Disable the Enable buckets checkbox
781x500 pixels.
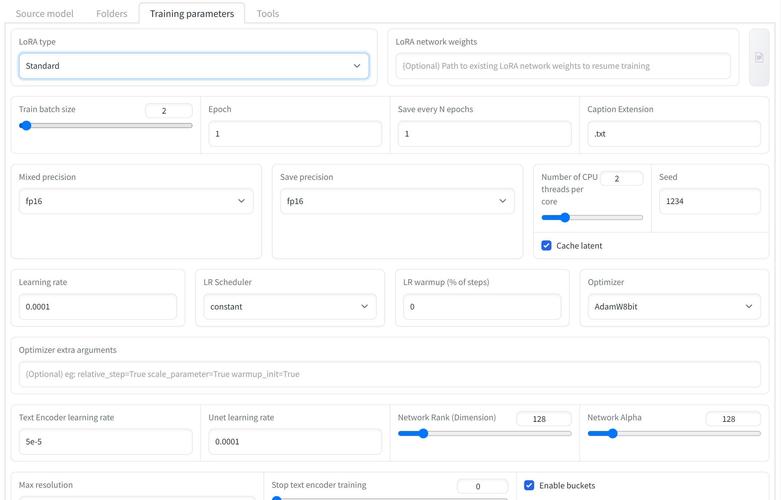click(529, 485)
